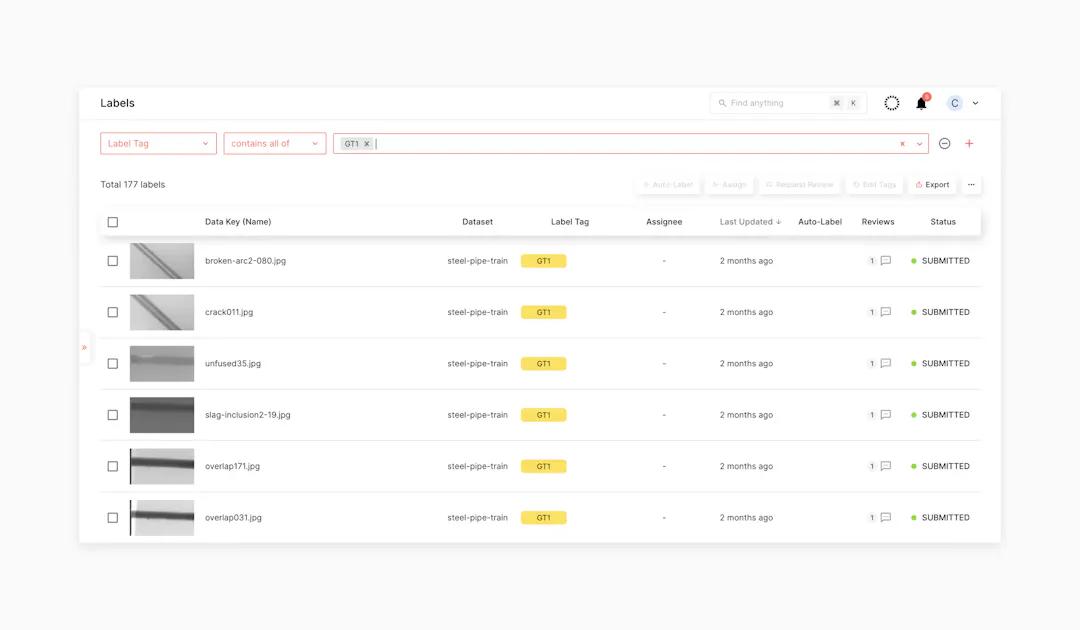Open the user account dropdown arrow
This screenshot has height=630, width=1080.
(974, 102)
